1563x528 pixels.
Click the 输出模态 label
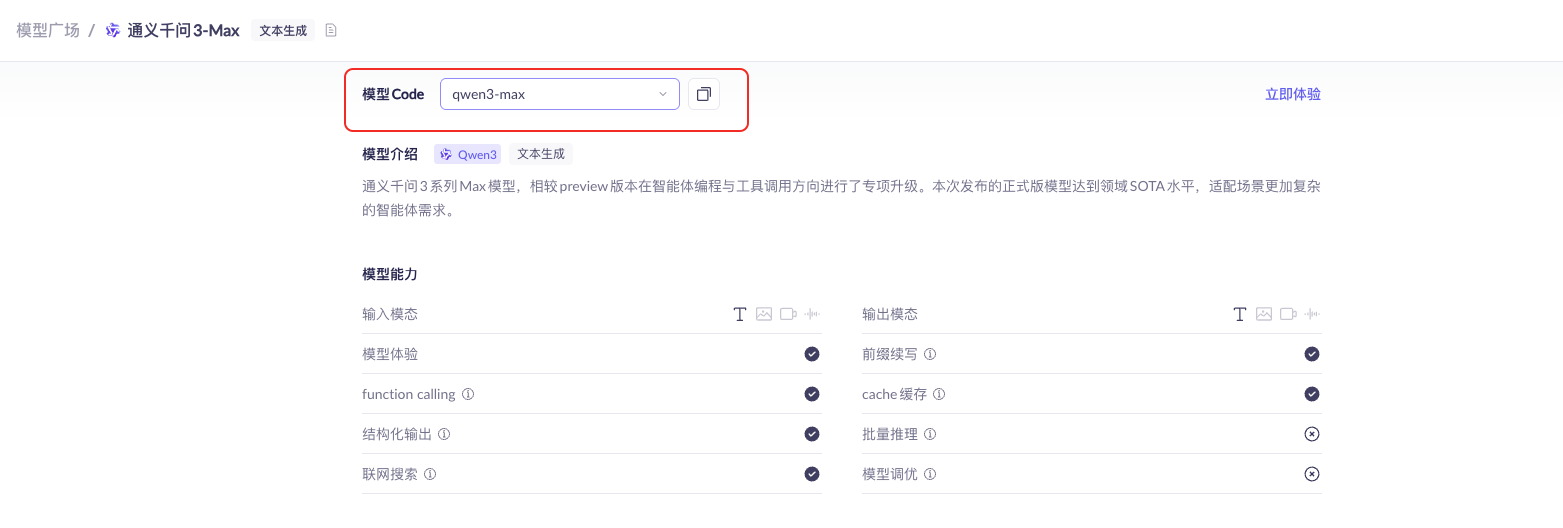point(890,314)
